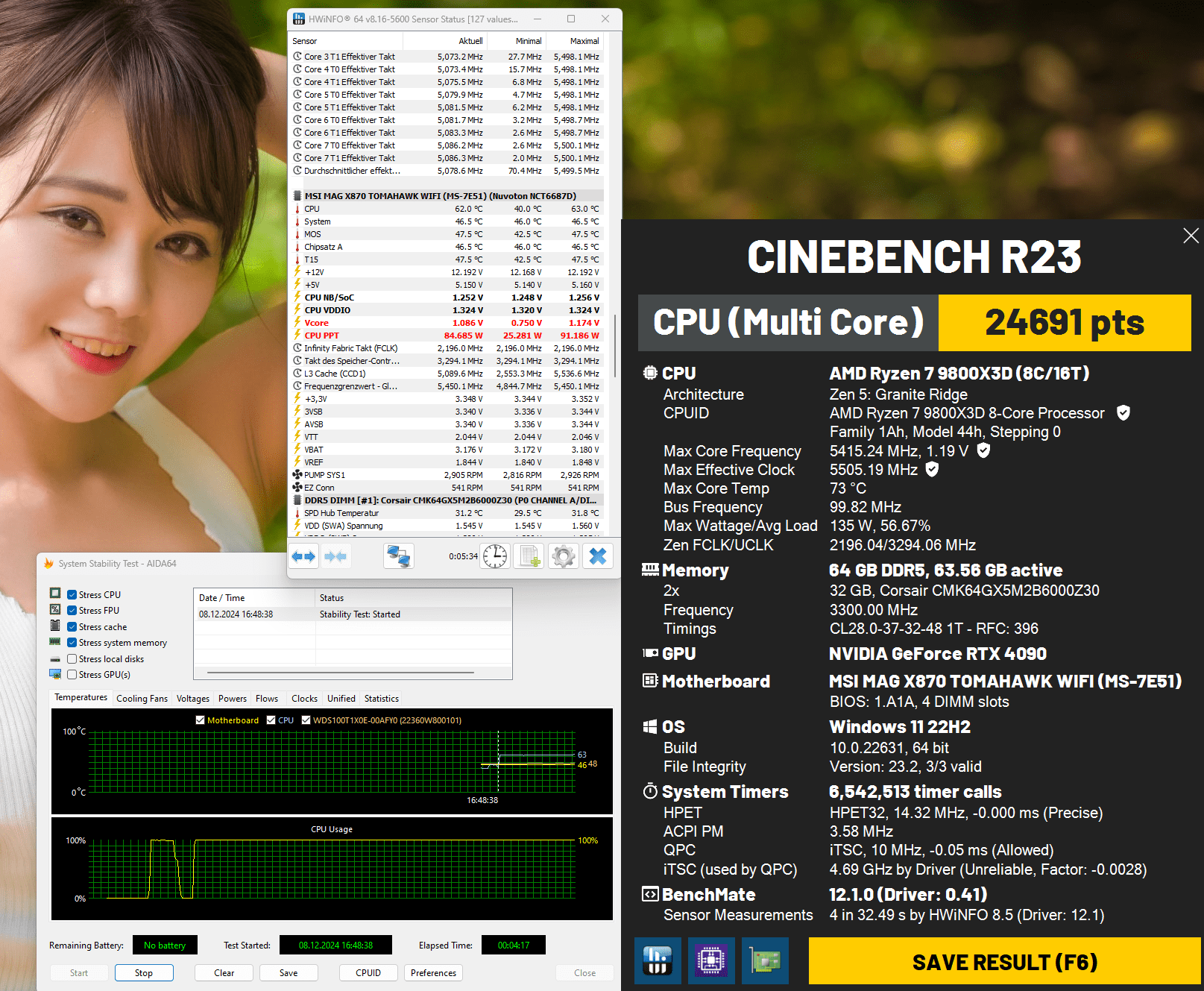Click percent icon next to Stress FPU
The width and height of the screenshot is (1204, 991).
[55, 609]
